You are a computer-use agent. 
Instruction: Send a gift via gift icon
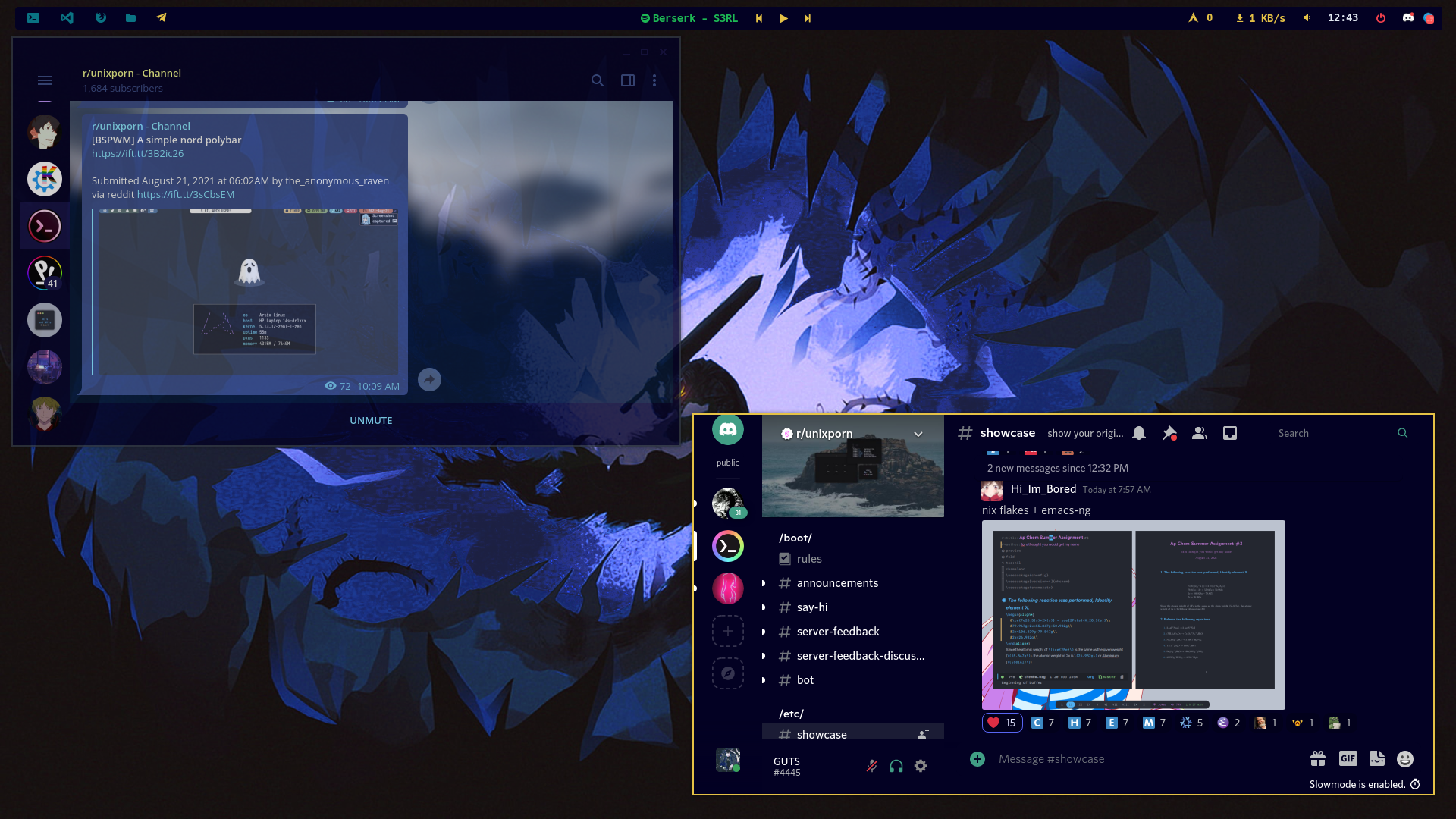[1317, 758]
